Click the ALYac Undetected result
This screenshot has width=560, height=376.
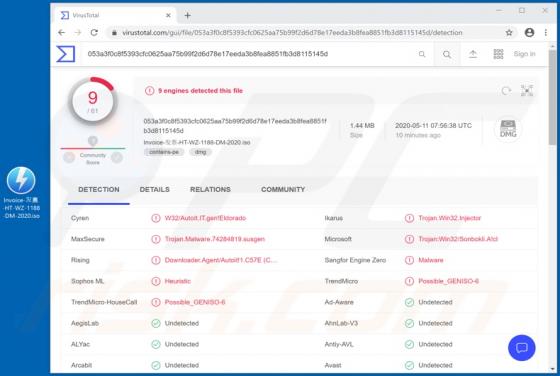[x=181, y=345]
